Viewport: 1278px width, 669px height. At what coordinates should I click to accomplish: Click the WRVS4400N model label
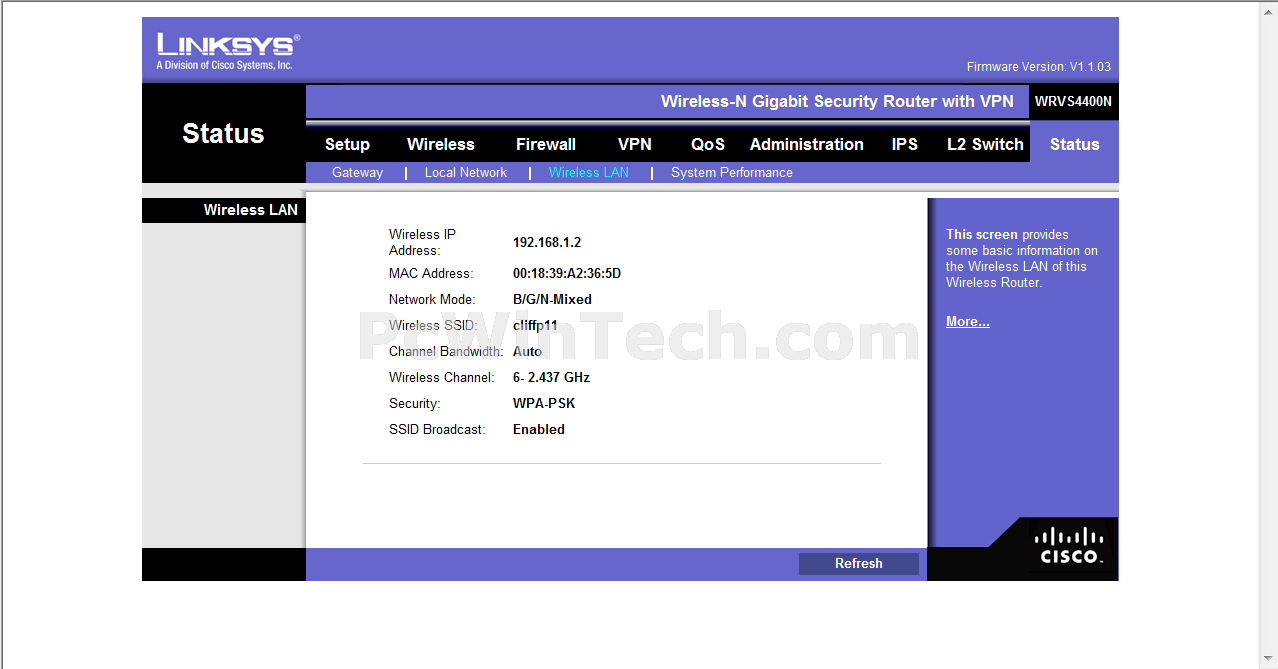(1073, 101)
